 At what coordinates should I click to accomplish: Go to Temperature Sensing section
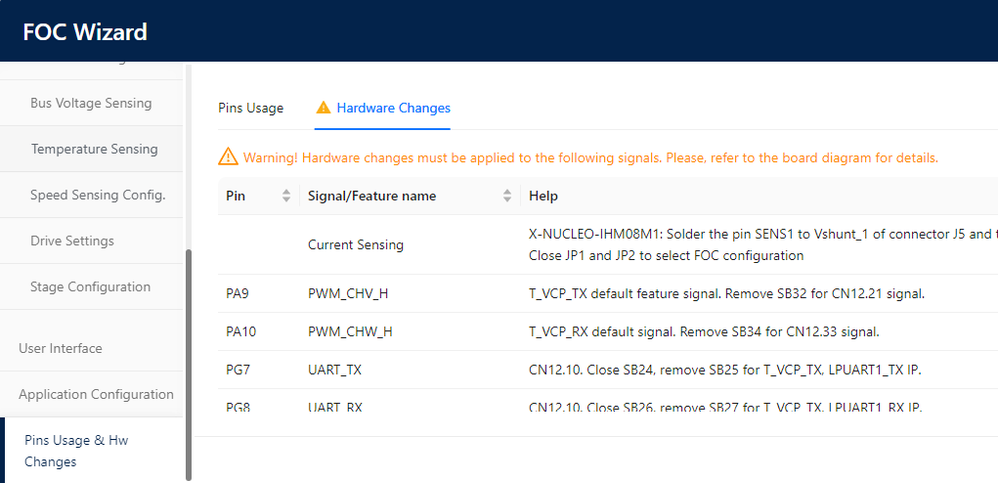click(94, 149)
